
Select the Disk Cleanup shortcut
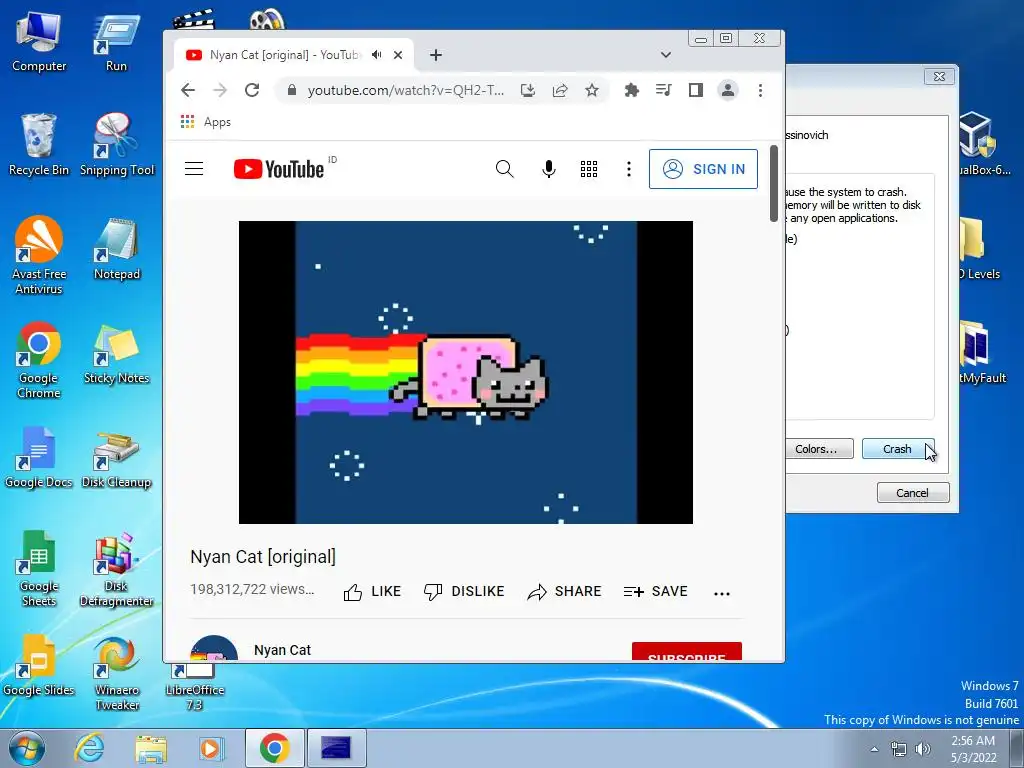tap(116, 460)
